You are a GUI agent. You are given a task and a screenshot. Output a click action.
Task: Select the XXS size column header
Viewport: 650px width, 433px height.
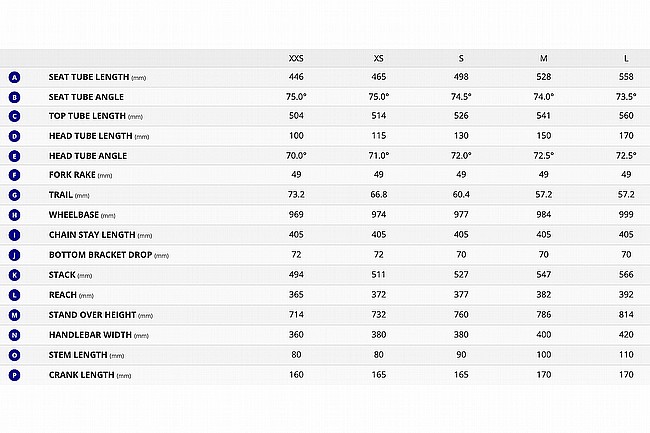(x=296, y=58)
